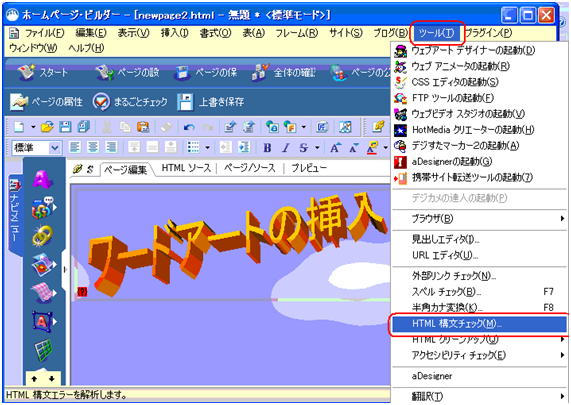Toggle center text alignment
Image resolution: width=571 pixels, height=405 pixels.
(93, 148)
